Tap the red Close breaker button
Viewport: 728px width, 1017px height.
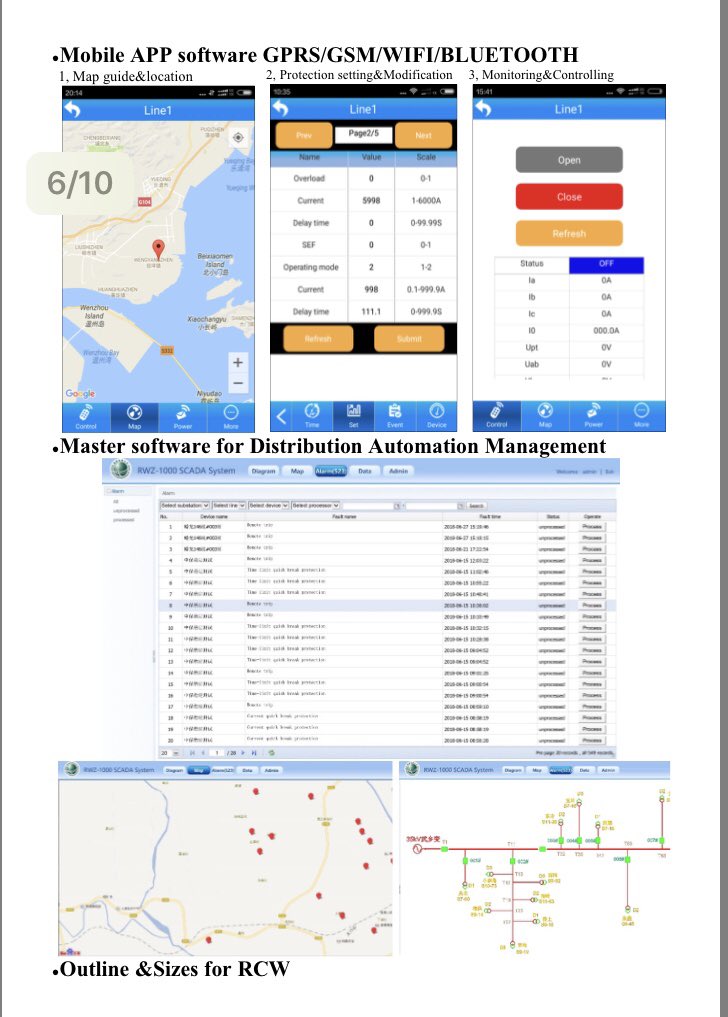click(569, 197)
